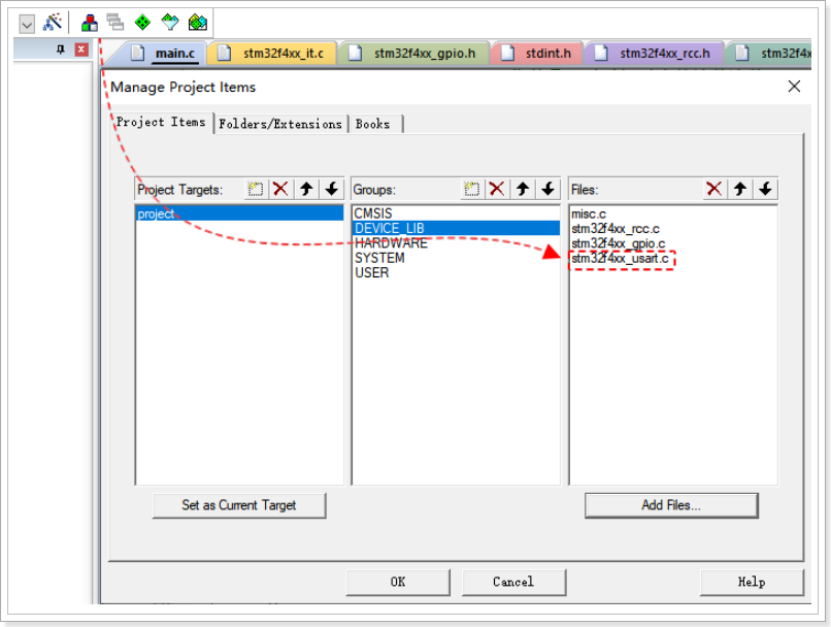Select misc.c in the Files list
This screenshot has width=831, height=627.
pos(673,214)
